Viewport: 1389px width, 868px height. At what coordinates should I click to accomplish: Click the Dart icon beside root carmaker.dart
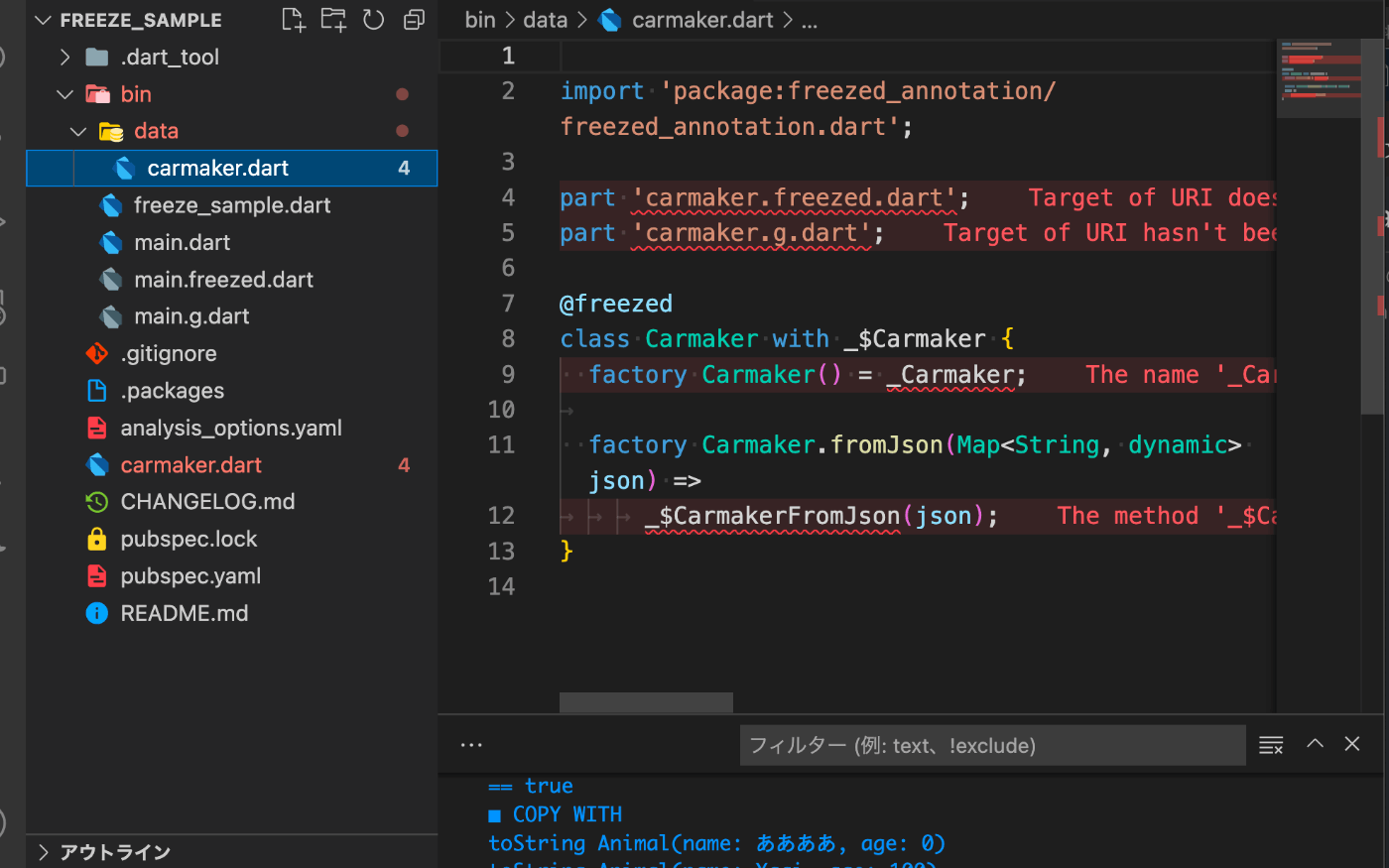(97, 465)
